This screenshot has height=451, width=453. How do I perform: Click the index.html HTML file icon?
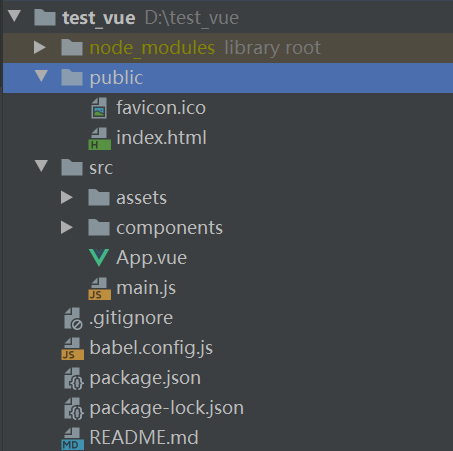(x=99, y=138)
